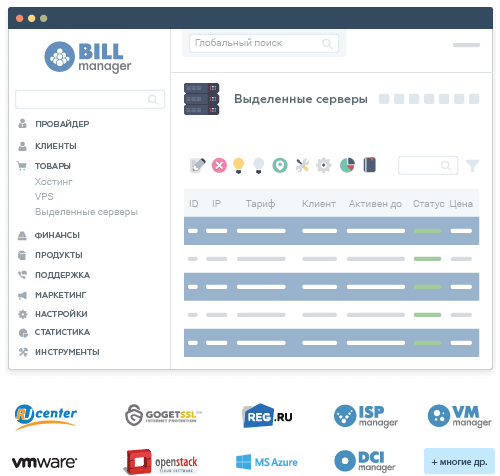Click the pie chart statistics icon
The image size is (500, 476).
[x=347, y=165]
